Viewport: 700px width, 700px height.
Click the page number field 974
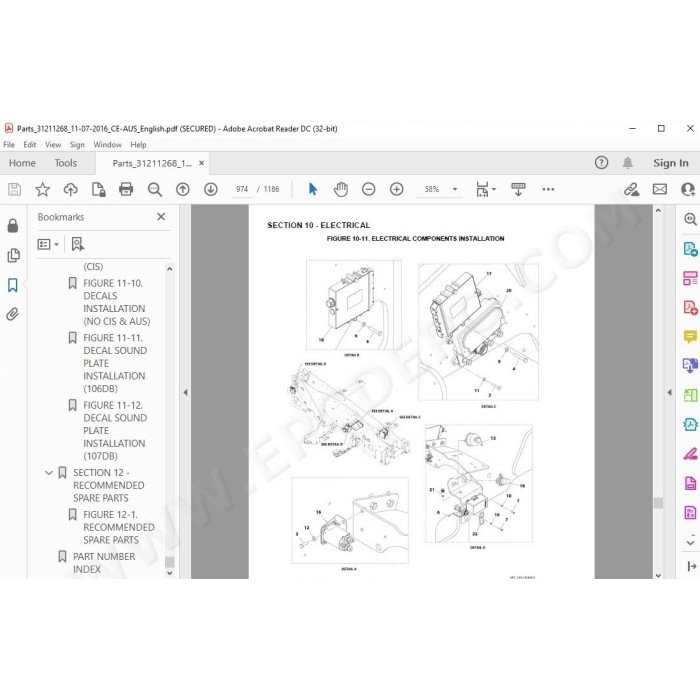[x=242, y=189]
